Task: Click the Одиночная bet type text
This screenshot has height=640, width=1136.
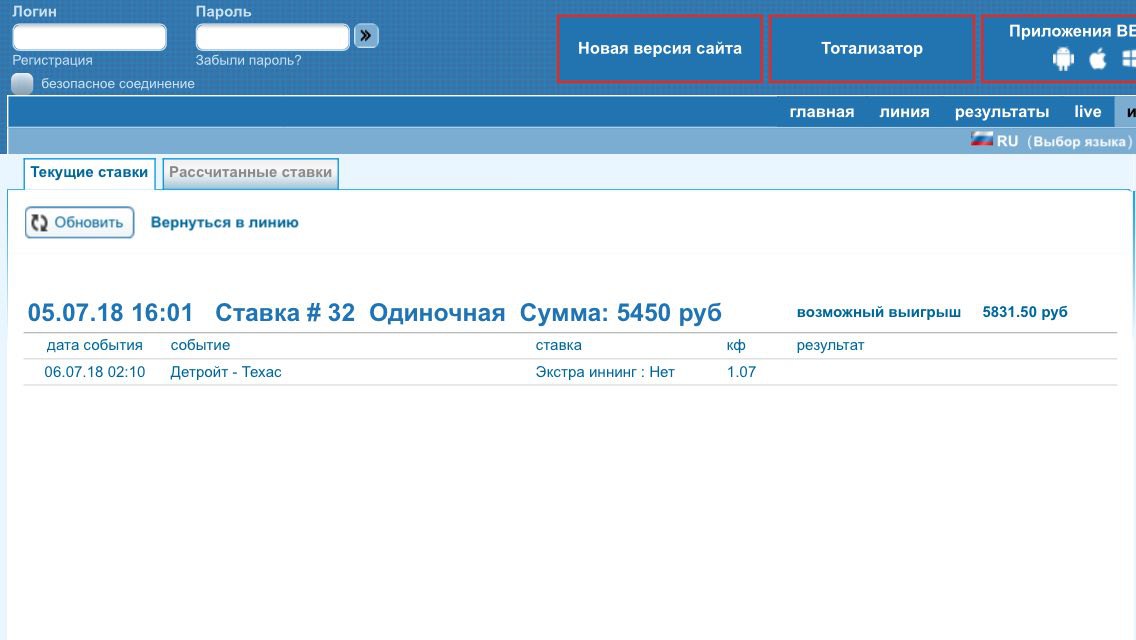Action: point(437,312)
